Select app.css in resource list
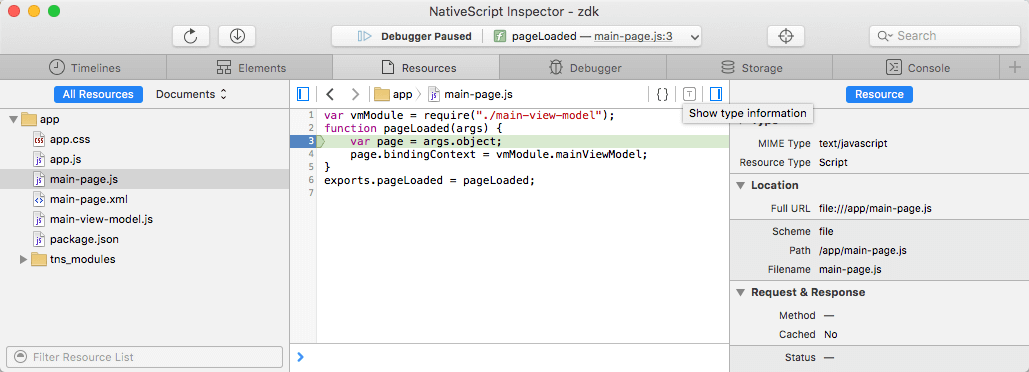Image resolution: width=1029 pixels, height=372 pixels. (144, 139)
